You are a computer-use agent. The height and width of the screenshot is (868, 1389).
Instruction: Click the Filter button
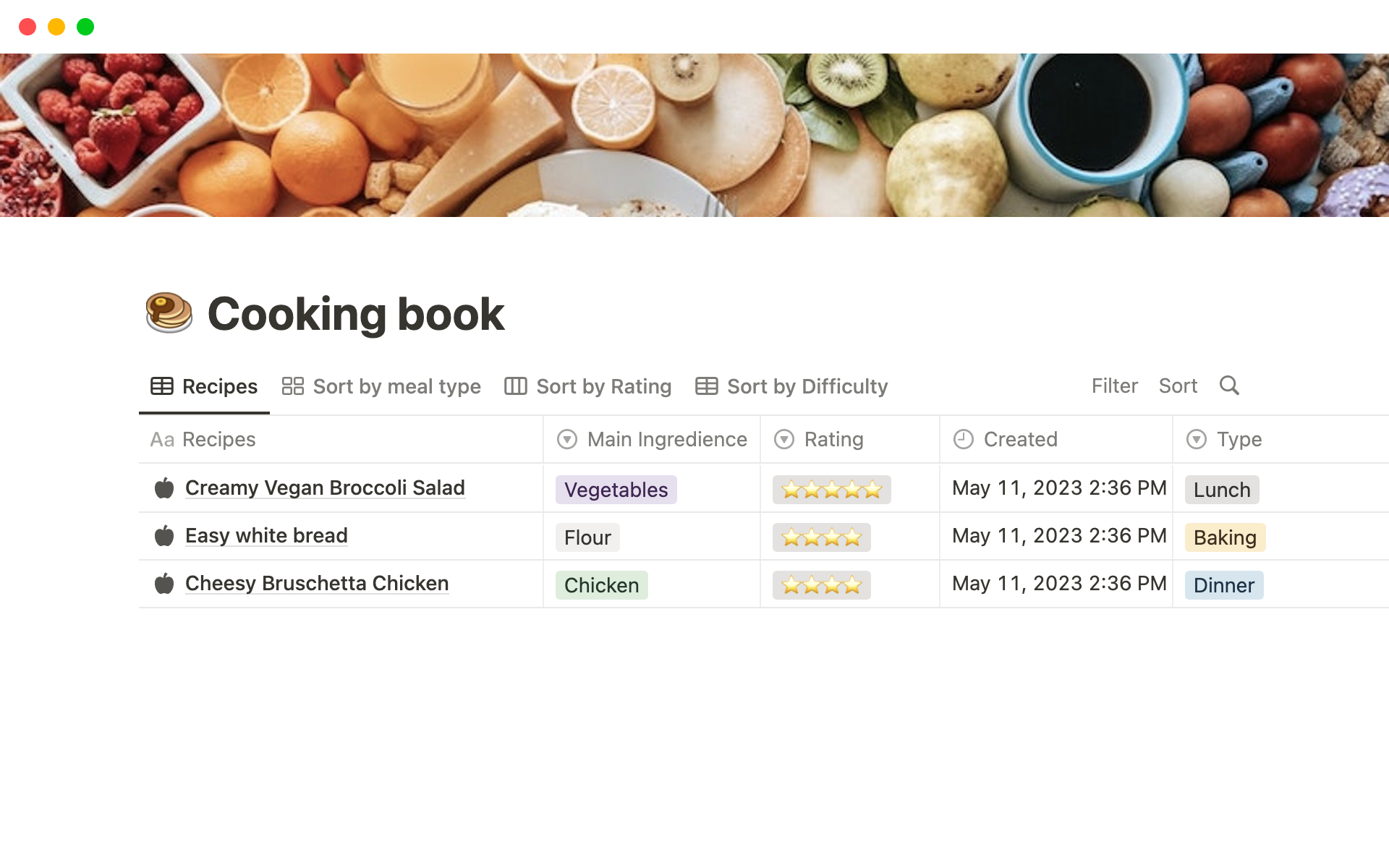click(x=1114, y=386)
